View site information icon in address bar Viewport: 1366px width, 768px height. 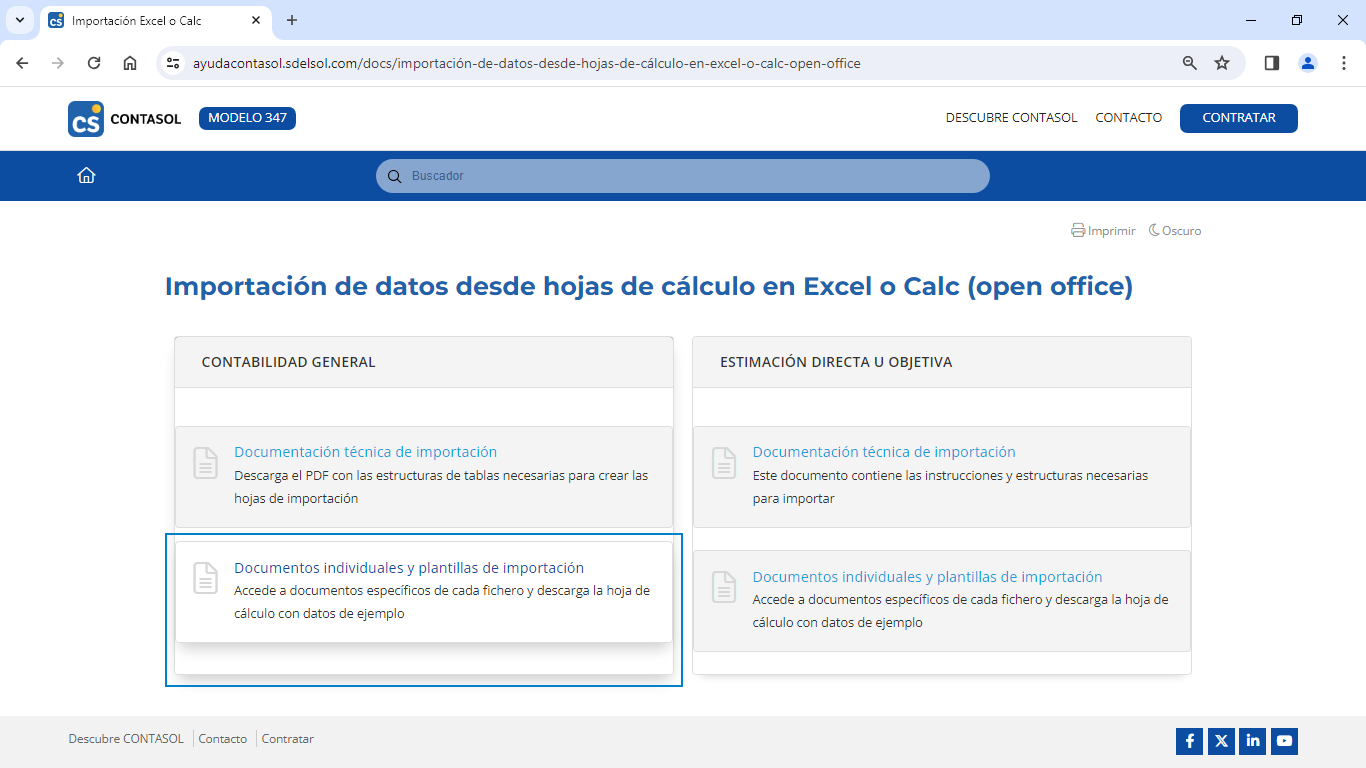(x=173, y=63)
